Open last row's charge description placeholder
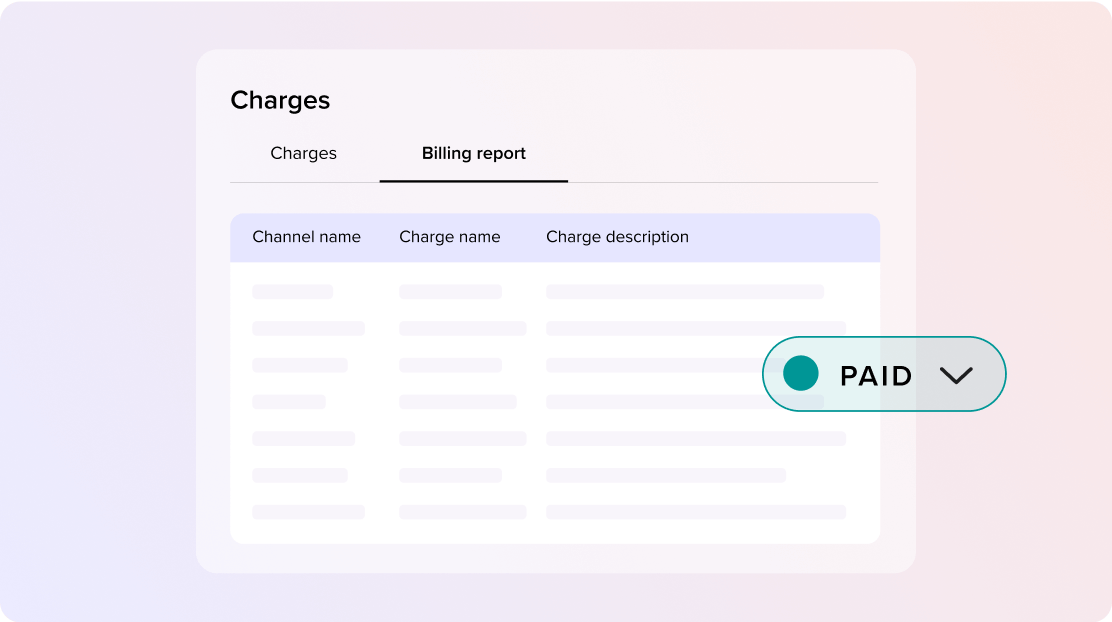This screenshot has height=622, width=1112. point(695,512)
